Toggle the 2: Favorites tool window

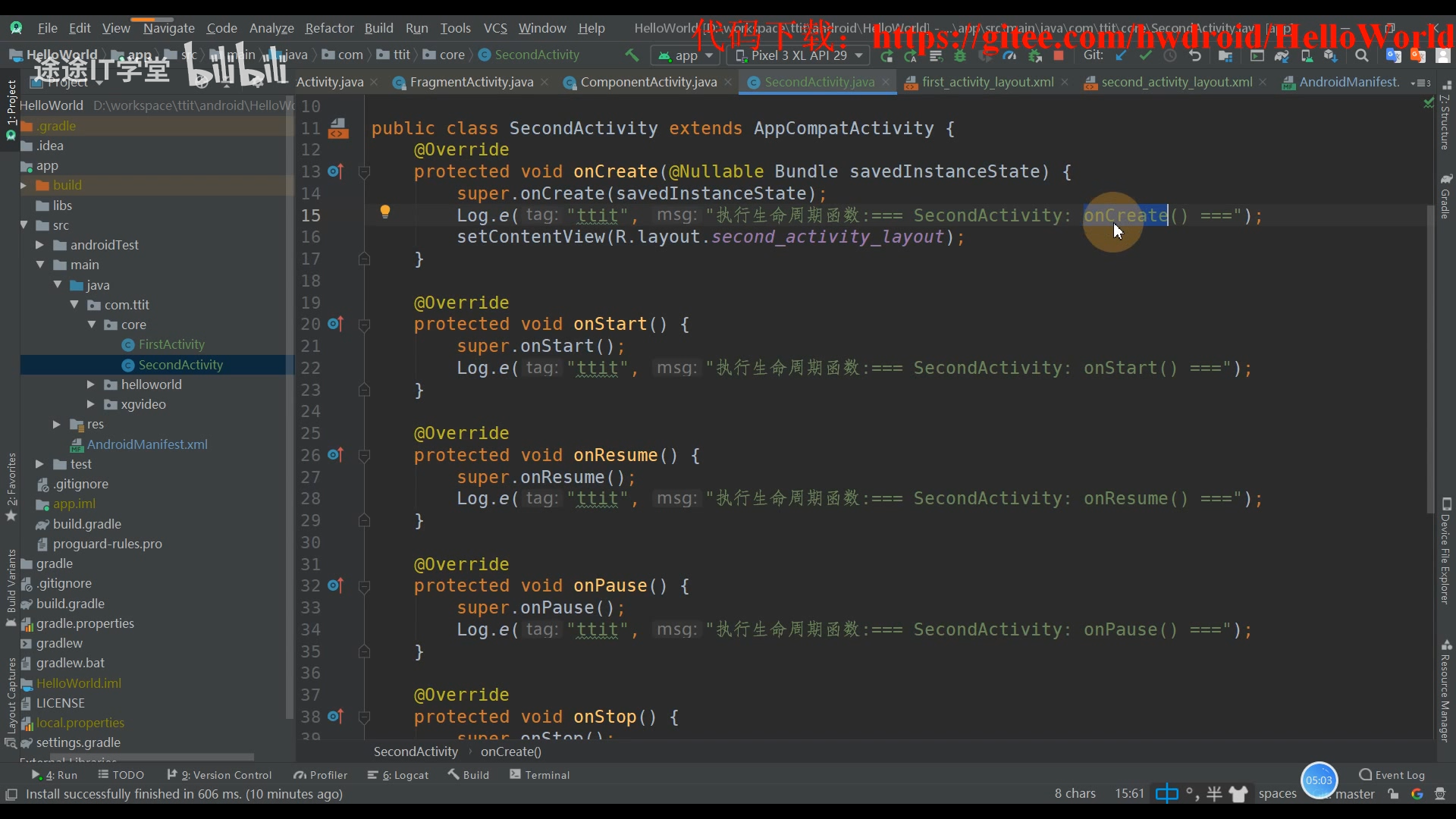[11, 487]
